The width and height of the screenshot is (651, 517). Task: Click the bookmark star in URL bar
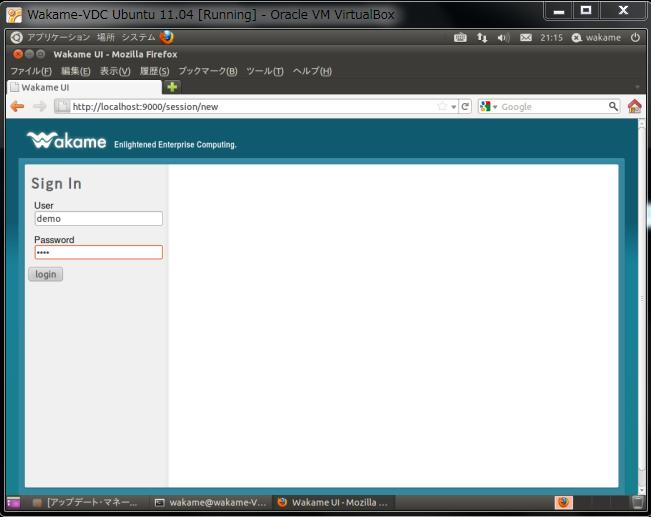coord(442,106)
